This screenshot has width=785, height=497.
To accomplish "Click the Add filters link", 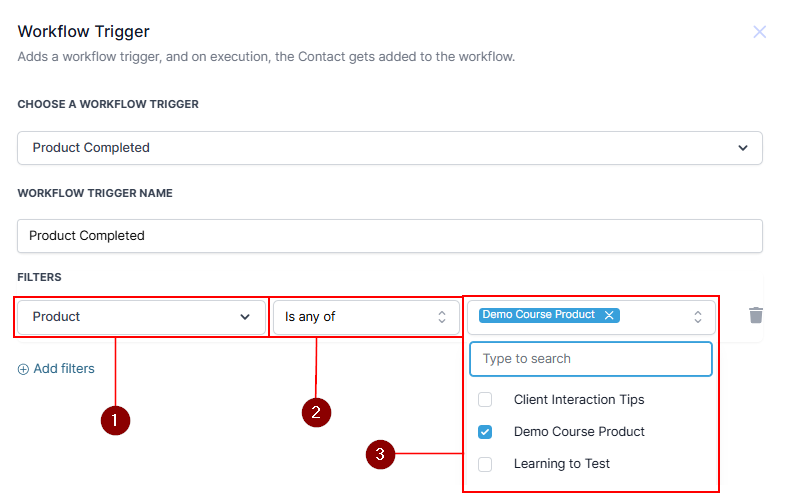I will coord(64,369).
